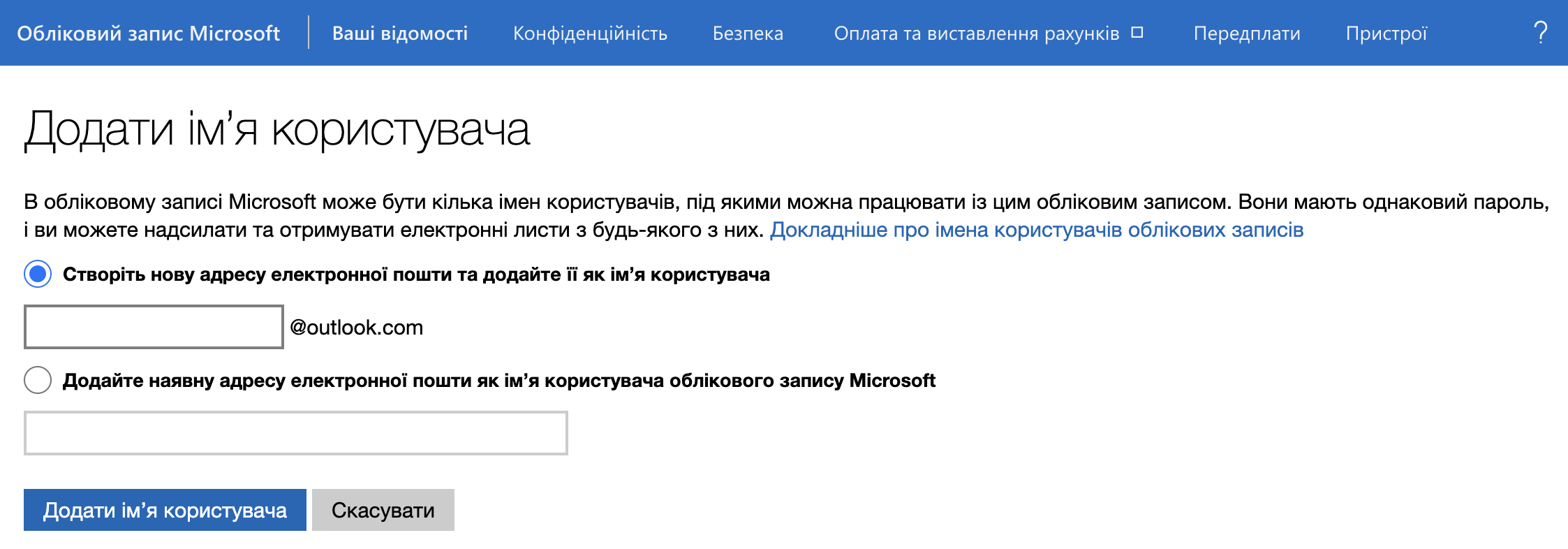Focus the existing email address input field

coord(296,433)
